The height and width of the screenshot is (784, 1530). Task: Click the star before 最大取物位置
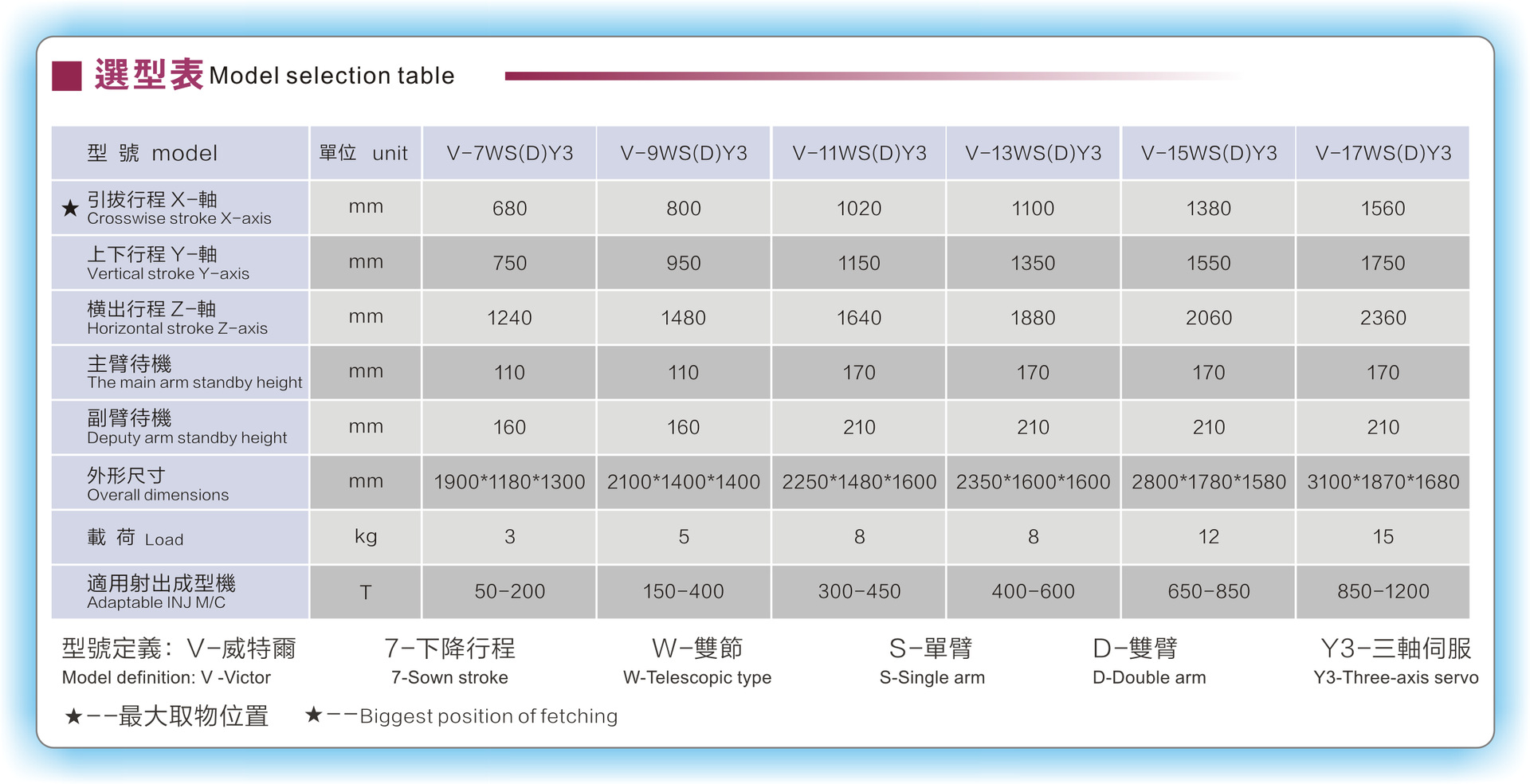tap(73, 716)
